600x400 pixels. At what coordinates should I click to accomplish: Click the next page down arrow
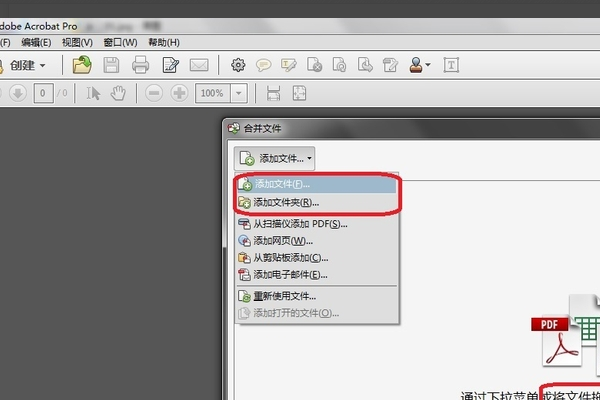(x=18, y=93)
